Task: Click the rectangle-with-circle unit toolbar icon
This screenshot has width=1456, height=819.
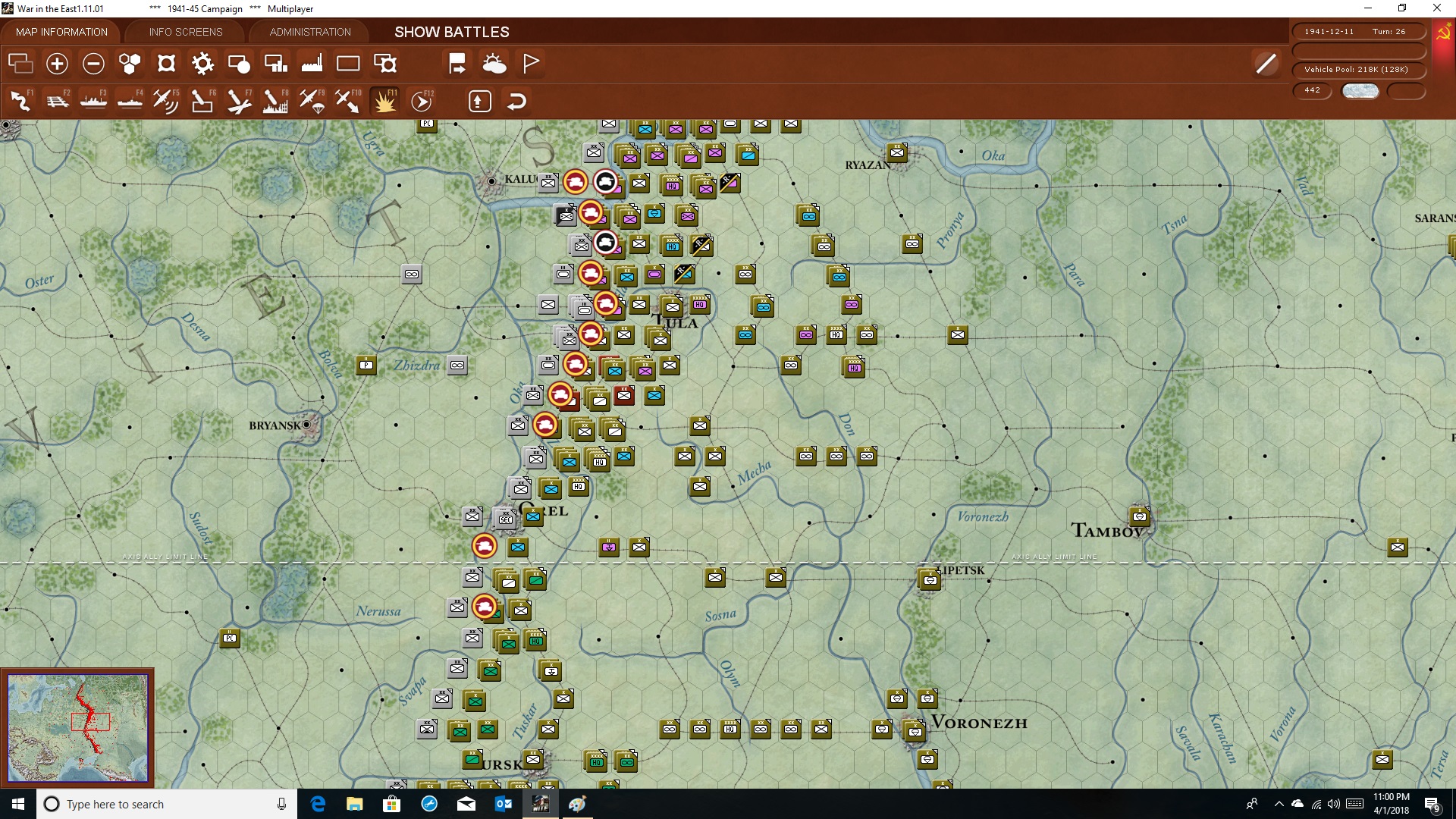Action: [x=239, y=64]
